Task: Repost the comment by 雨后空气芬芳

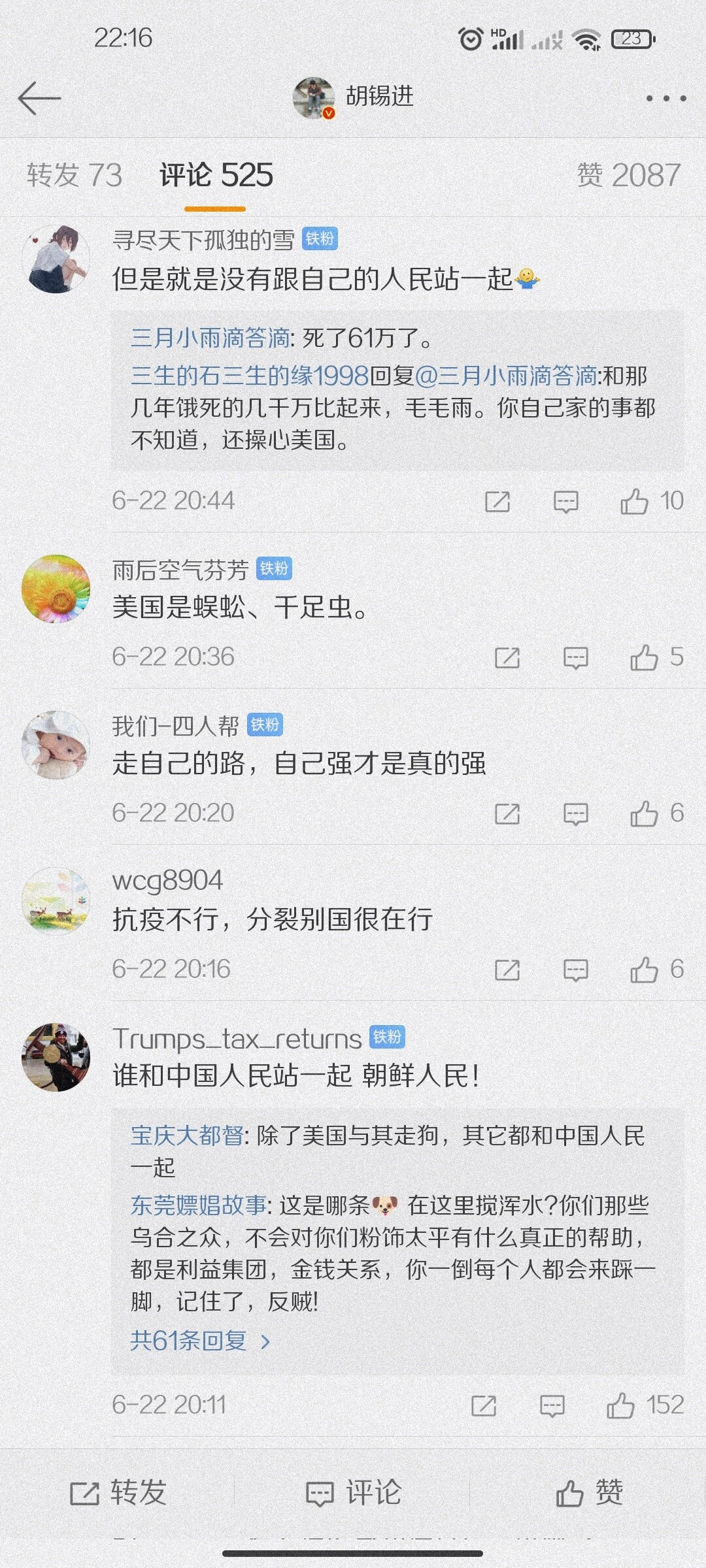Action: click(507, 657)
